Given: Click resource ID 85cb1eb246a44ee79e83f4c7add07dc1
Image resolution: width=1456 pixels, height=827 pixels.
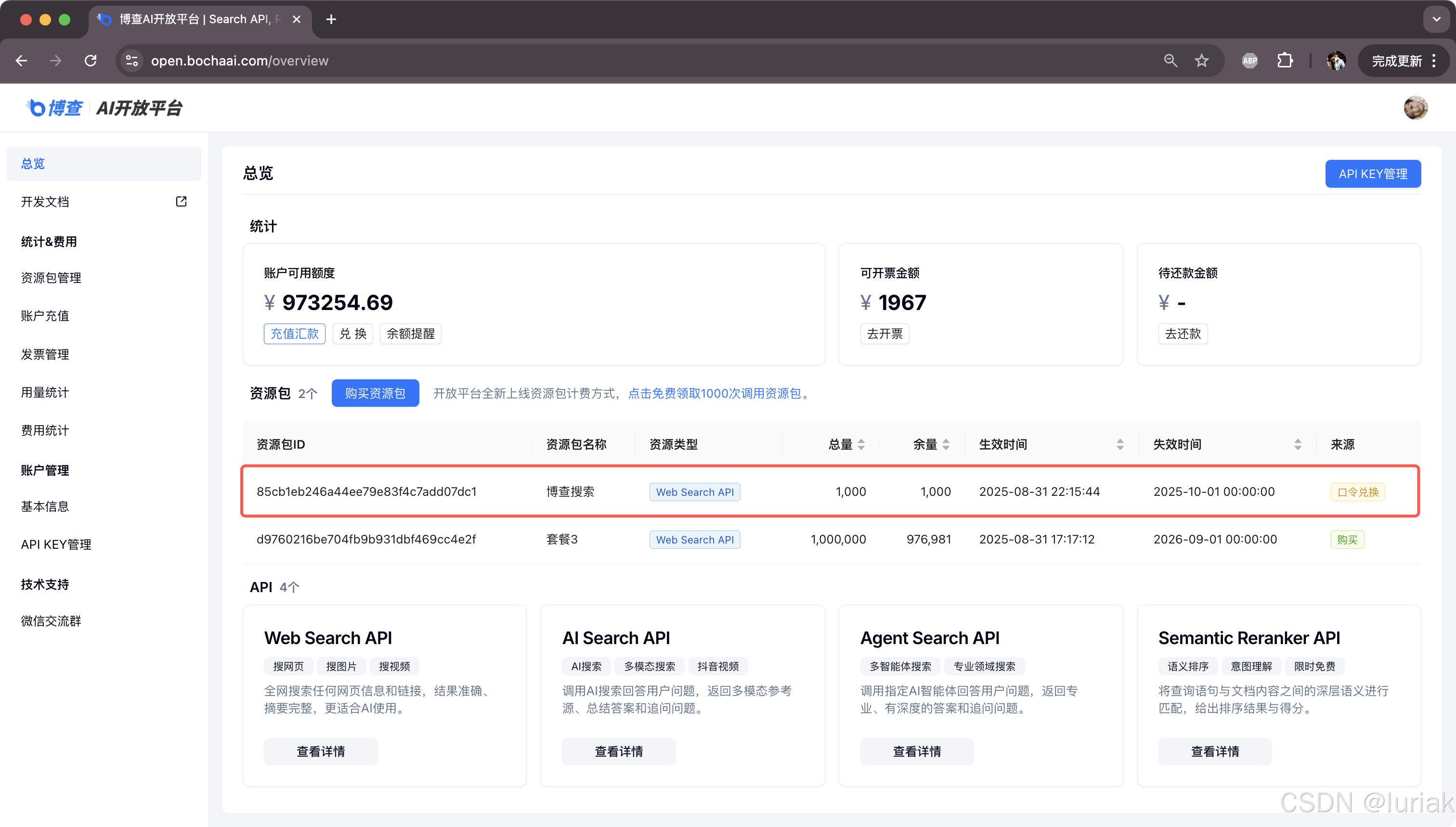Looking at the screenshot, I should coord(366,492).
